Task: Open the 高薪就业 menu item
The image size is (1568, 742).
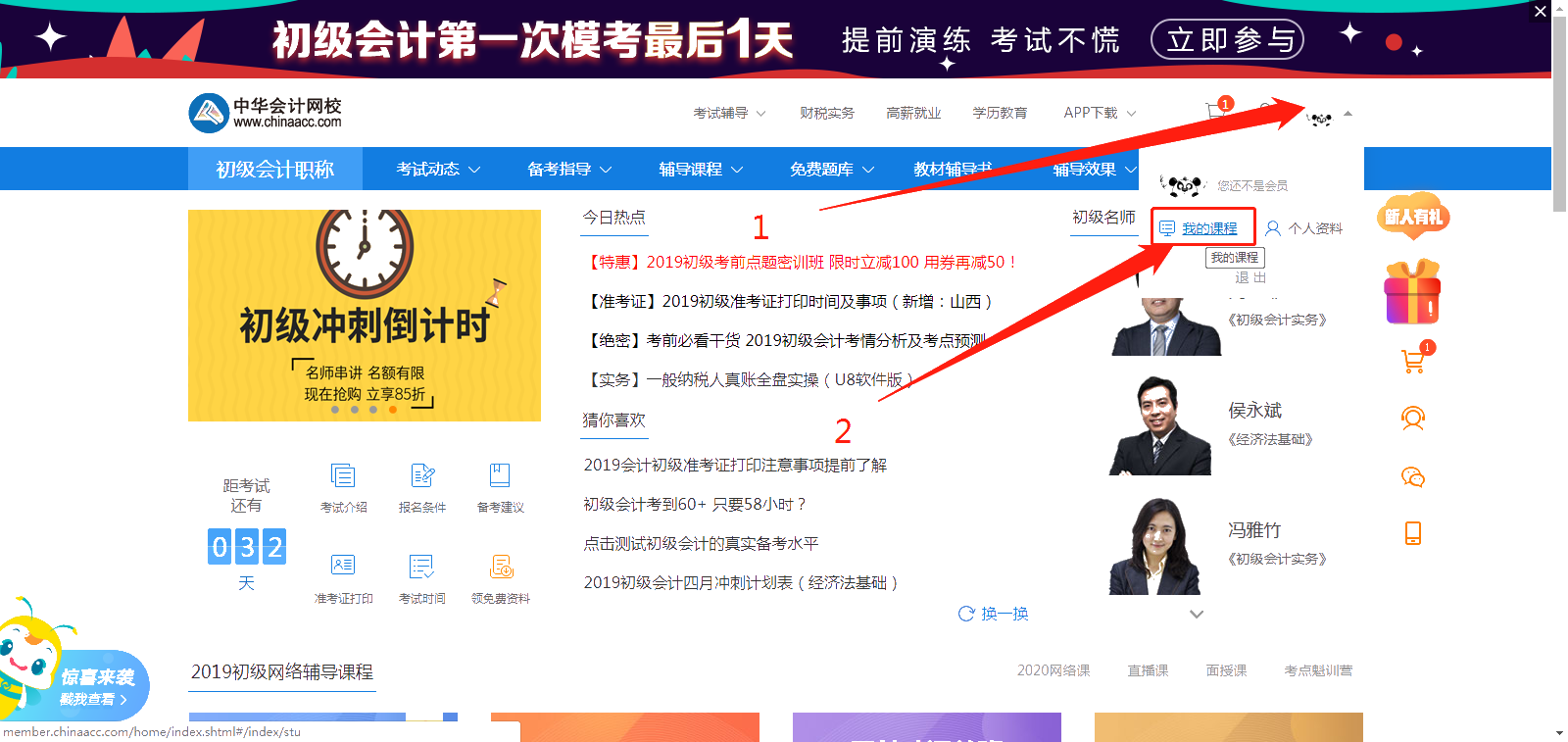Action: [913, 114]
